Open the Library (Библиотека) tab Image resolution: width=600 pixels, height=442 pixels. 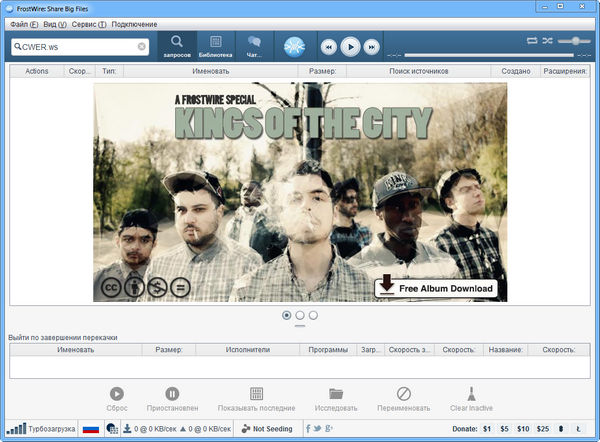(x=215, y=46)
